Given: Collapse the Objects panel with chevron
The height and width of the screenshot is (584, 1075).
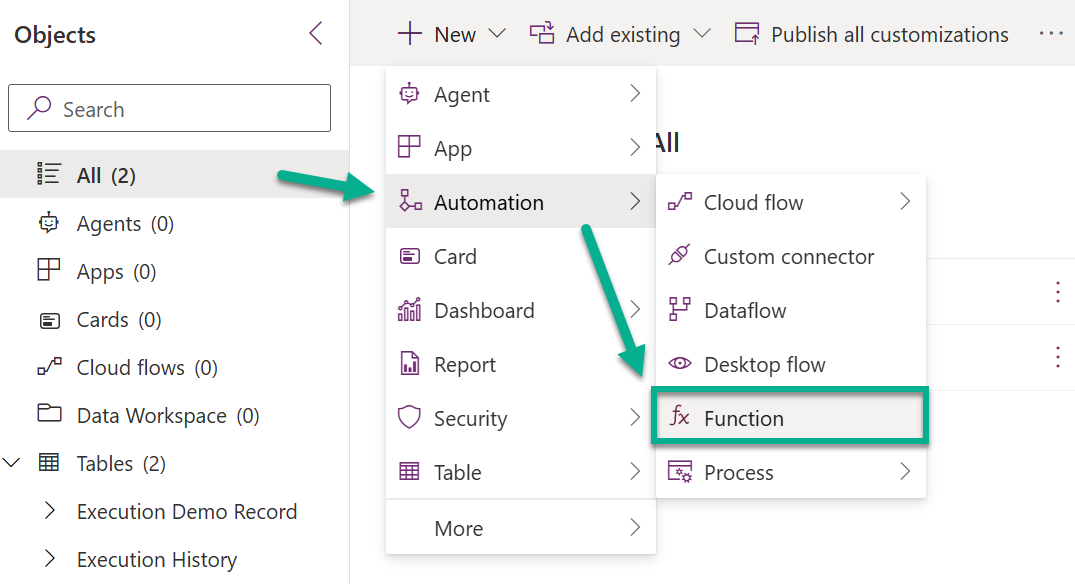Looking at the screenshot, I should point(315,33).
